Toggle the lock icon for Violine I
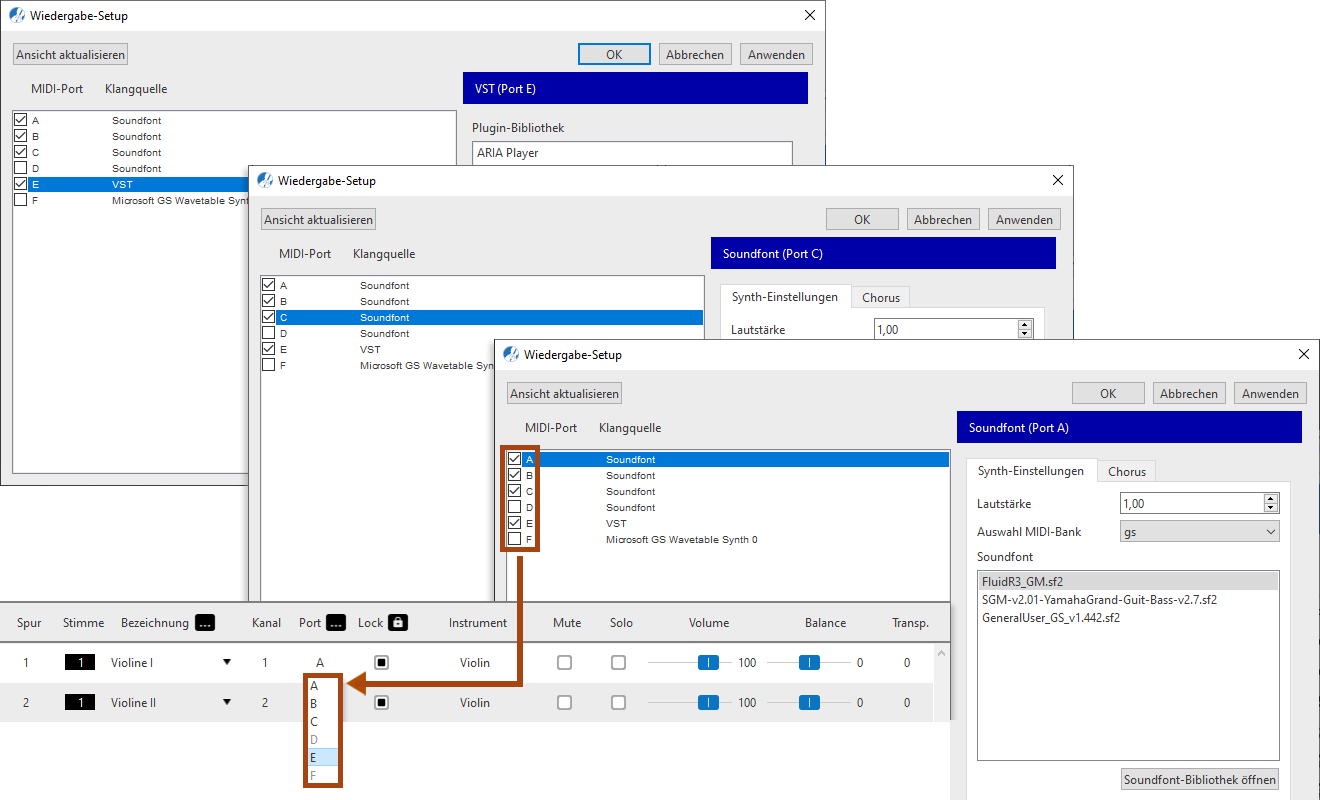Viewport: 1320px width, 800px height. point(381,662)
